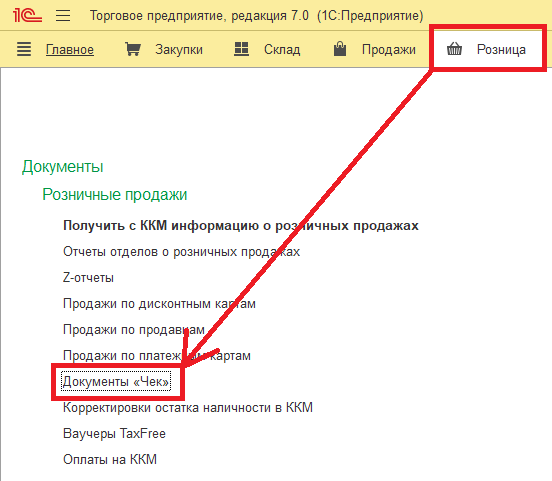
Task: Open Документы «Чек»
Action: pyautogui.click(x=116, y=381)
